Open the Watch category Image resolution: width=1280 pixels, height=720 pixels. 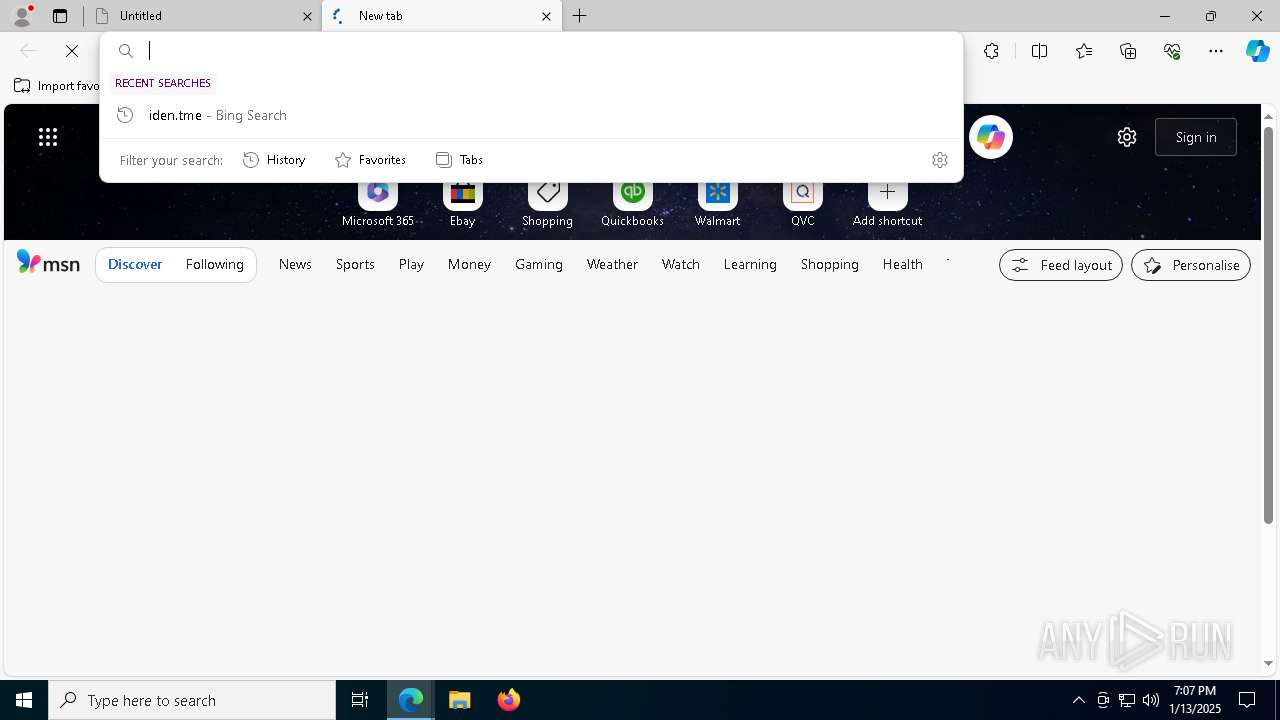(681, 264)
